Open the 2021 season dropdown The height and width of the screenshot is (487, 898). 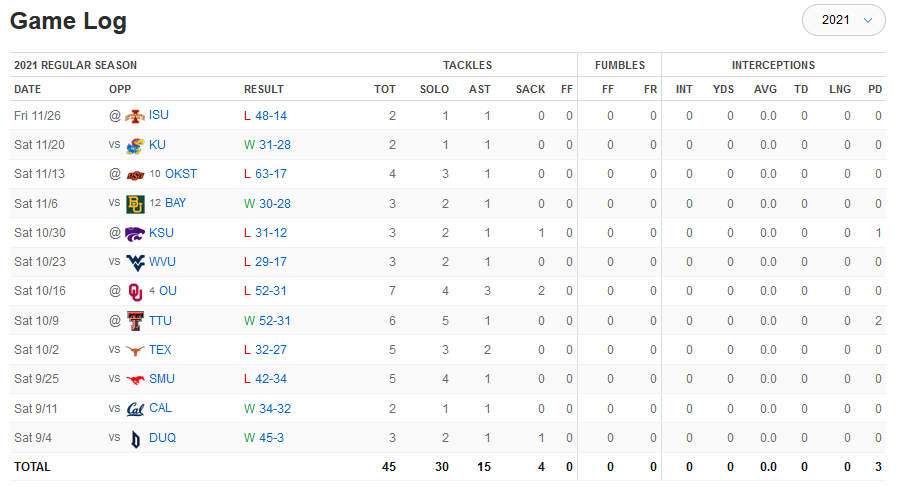[845, 20]
